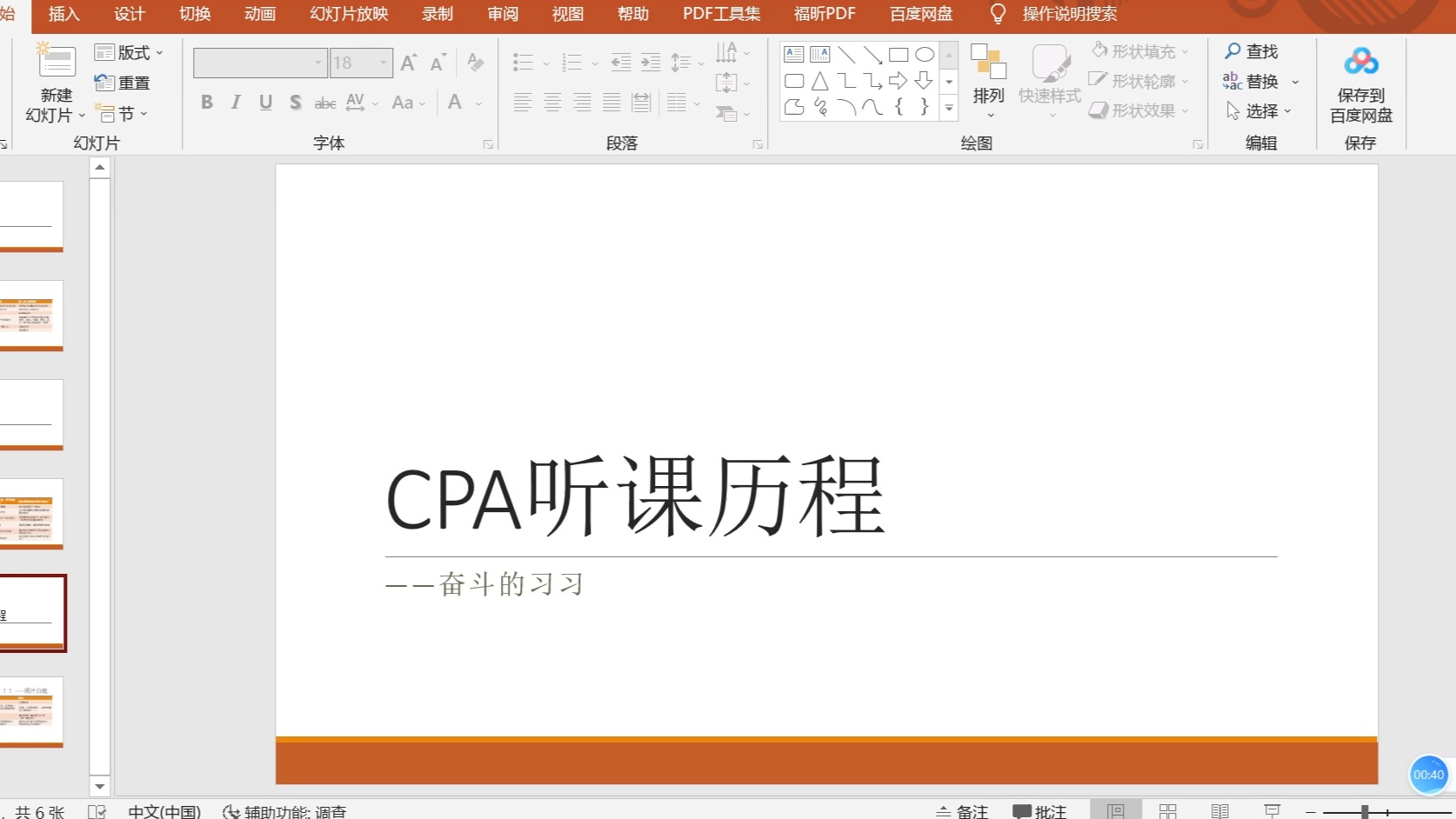Click slide panel scroll down arrow
This screenshot has height=819, width=1456.
100,786
